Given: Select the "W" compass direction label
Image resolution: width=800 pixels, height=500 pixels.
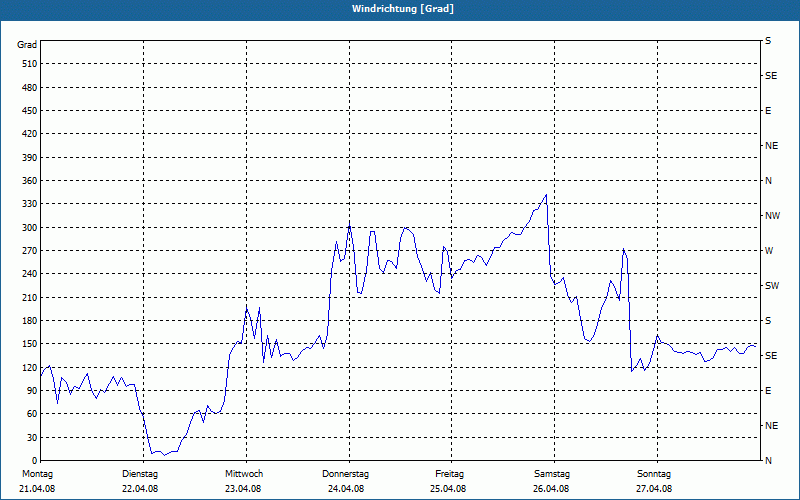Looking at the screenshot, I should pos(769,251).
